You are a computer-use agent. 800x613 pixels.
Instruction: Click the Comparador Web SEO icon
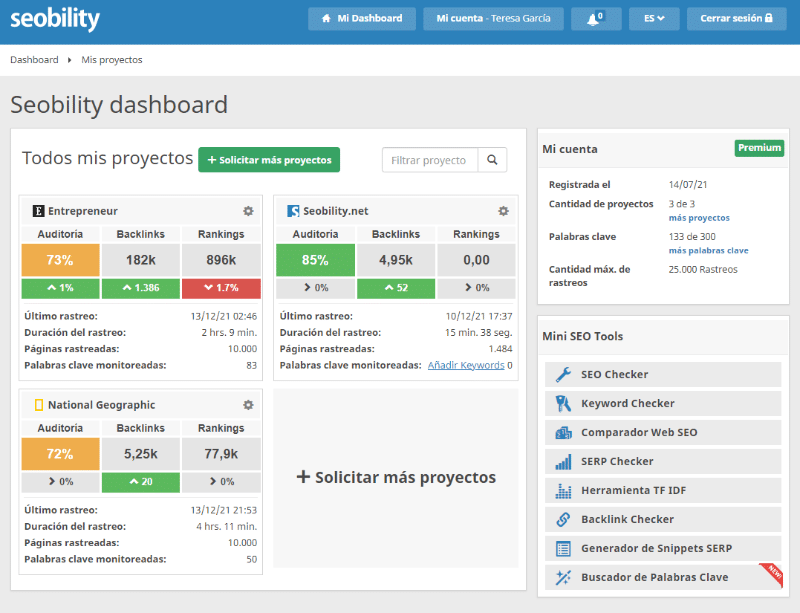point(563,432)
